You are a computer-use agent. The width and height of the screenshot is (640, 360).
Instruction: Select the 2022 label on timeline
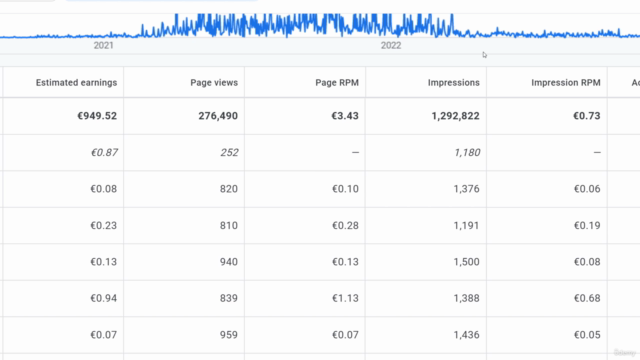point(391,45)
